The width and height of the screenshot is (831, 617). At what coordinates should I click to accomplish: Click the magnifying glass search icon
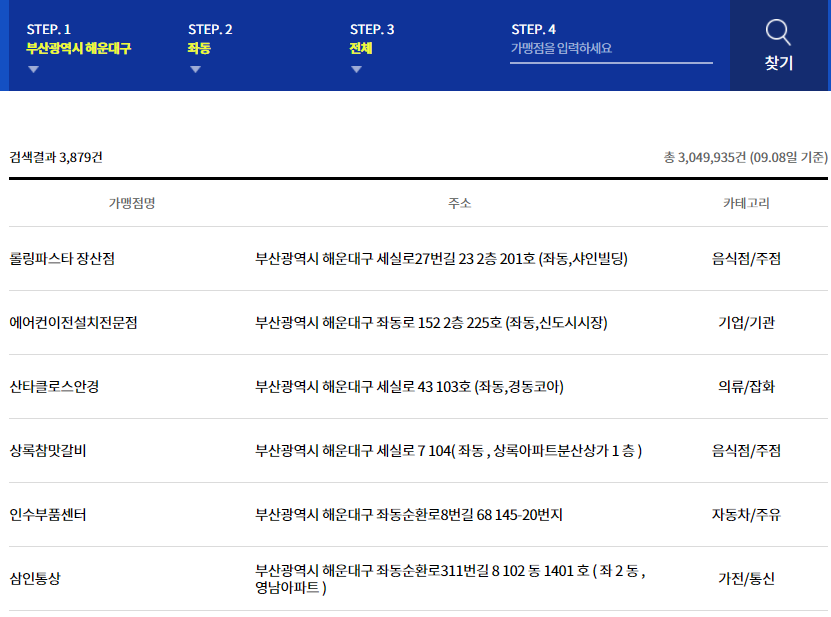coord(778,32)
